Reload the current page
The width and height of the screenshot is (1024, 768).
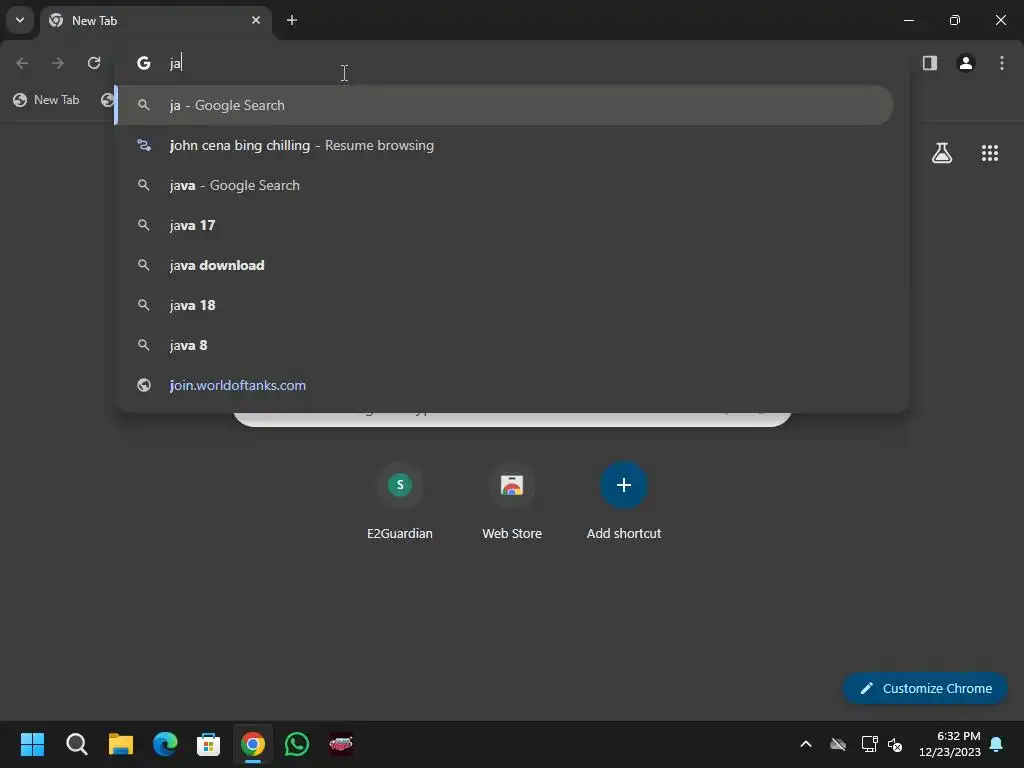[x=94, y=63]
